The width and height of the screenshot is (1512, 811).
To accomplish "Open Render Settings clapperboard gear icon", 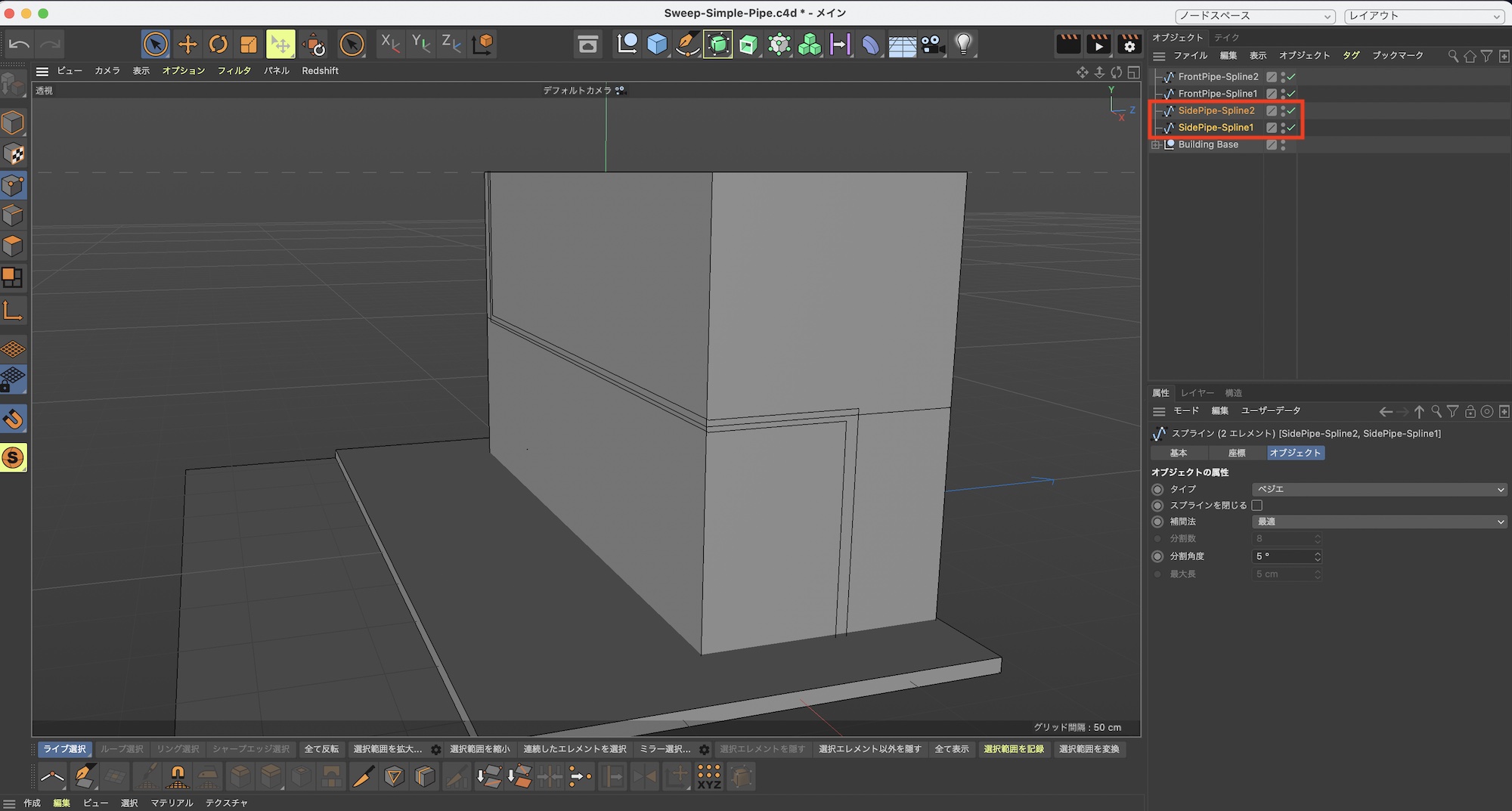I will (1129, 45).
